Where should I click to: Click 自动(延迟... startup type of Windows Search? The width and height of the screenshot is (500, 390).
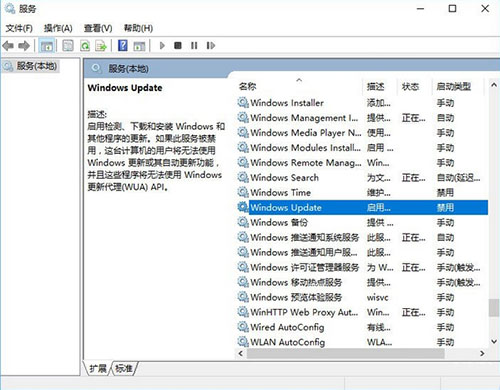(x=459, y=178)
